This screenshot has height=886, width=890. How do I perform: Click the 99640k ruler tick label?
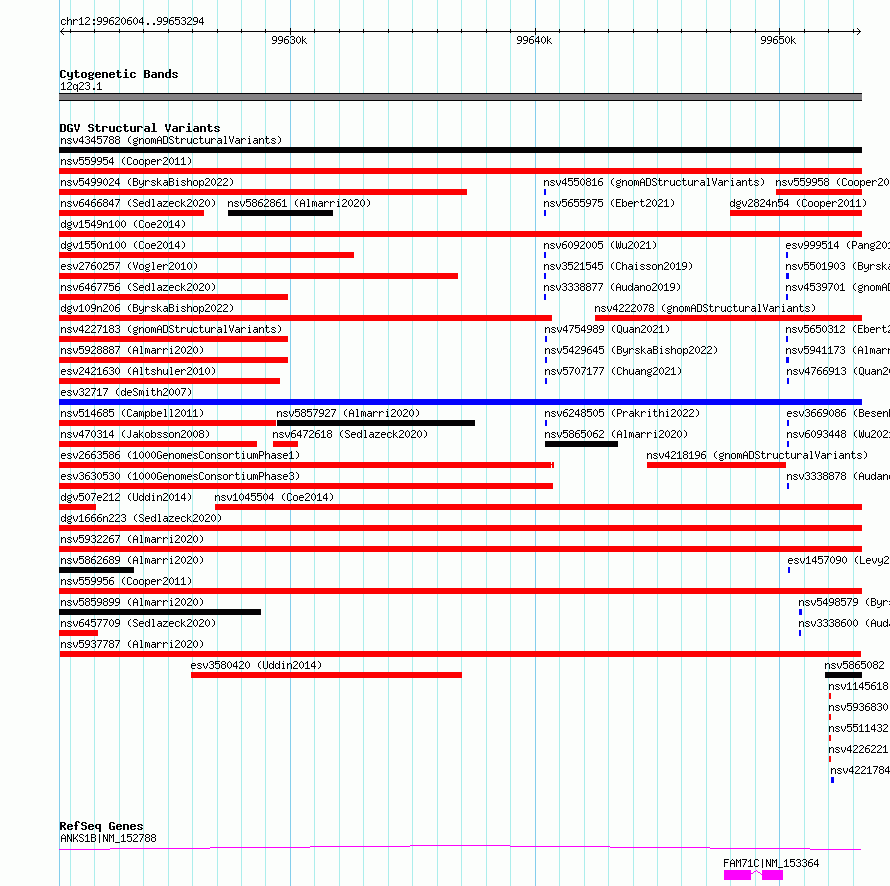[534, 40]
